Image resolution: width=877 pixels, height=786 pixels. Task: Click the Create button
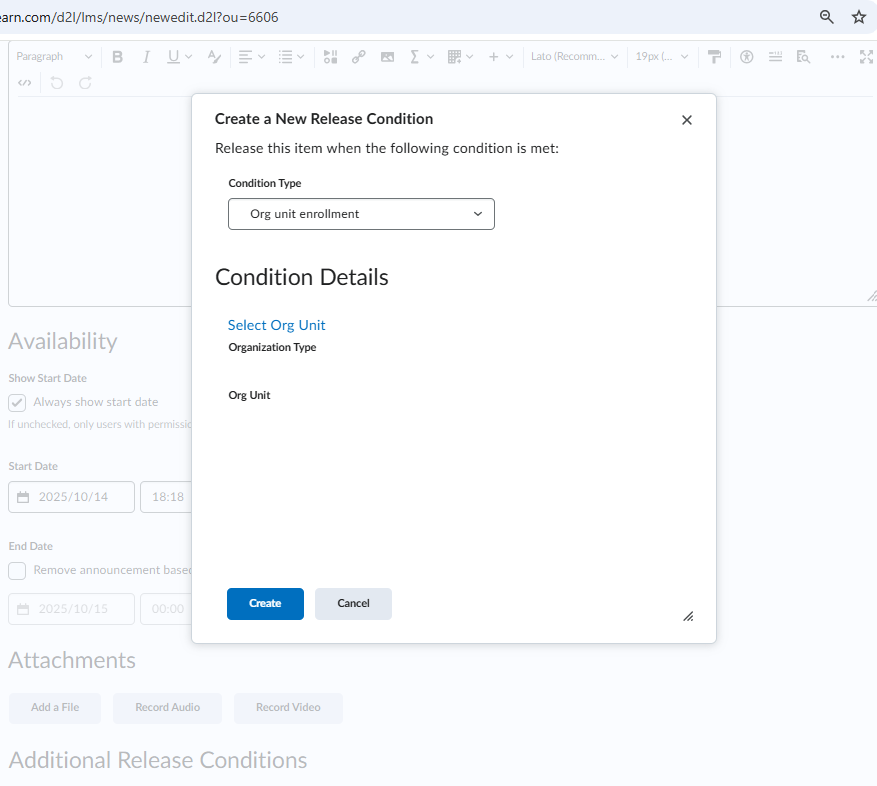tap(265, 604)
